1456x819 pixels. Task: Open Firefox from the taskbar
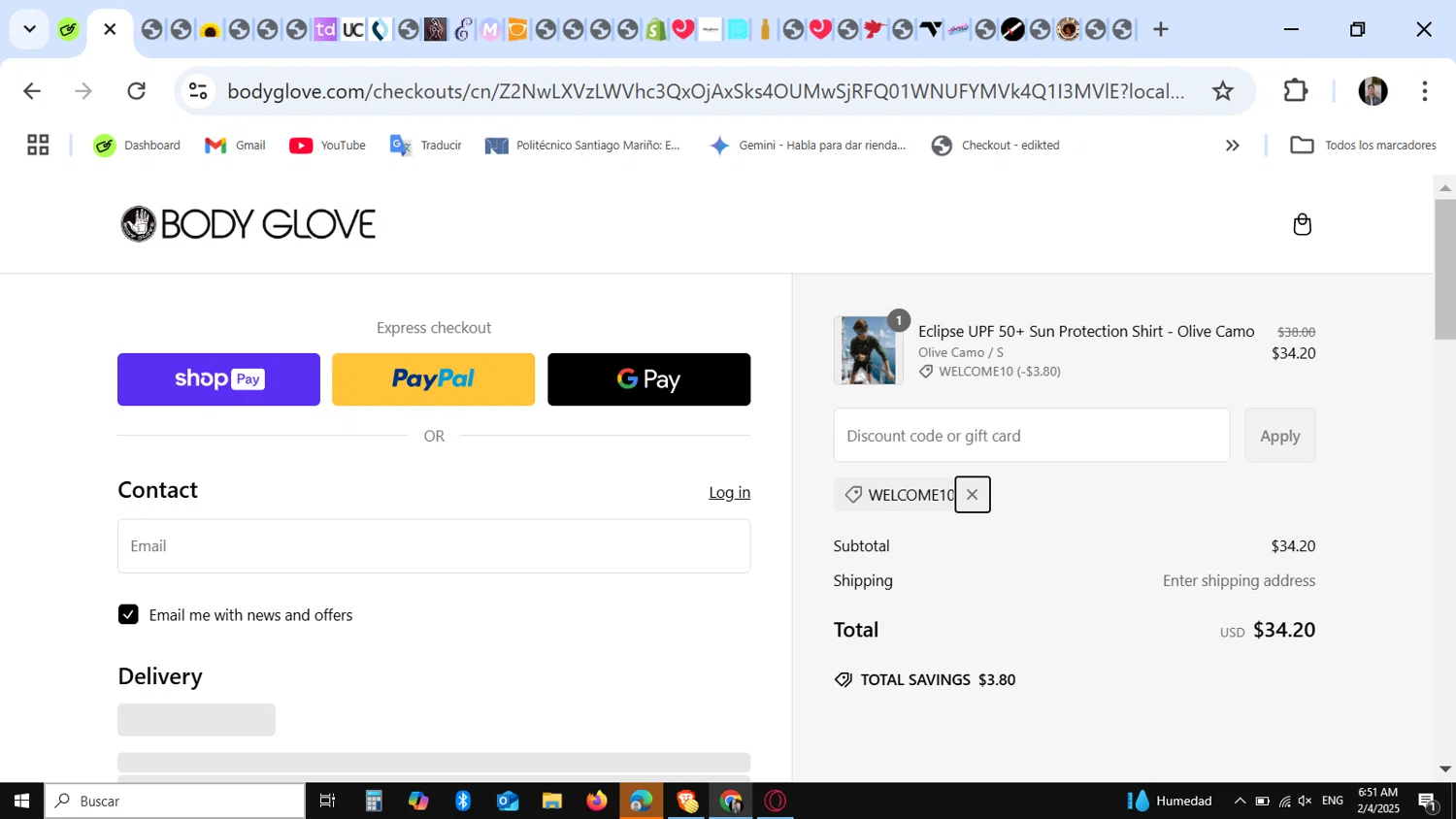597,801
